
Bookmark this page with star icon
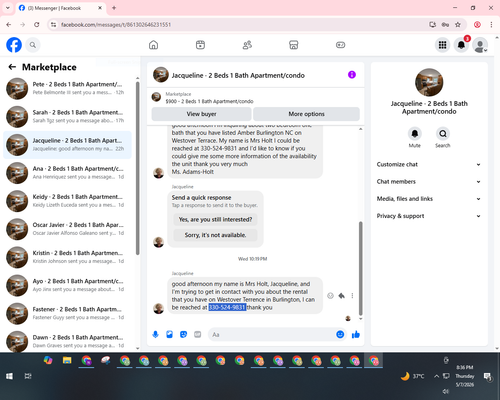[458, 25]
